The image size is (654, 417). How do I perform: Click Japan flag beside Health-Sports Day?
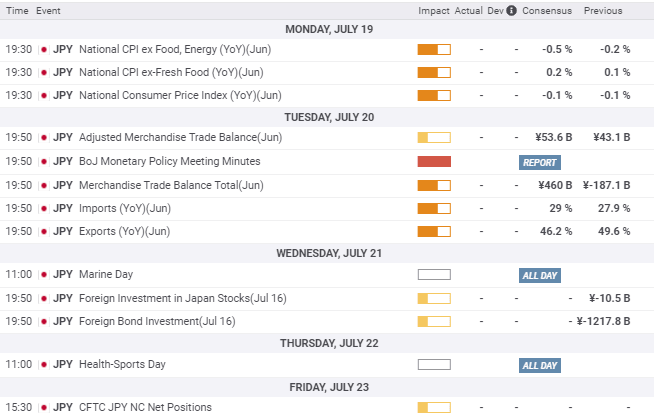point(43,365)
